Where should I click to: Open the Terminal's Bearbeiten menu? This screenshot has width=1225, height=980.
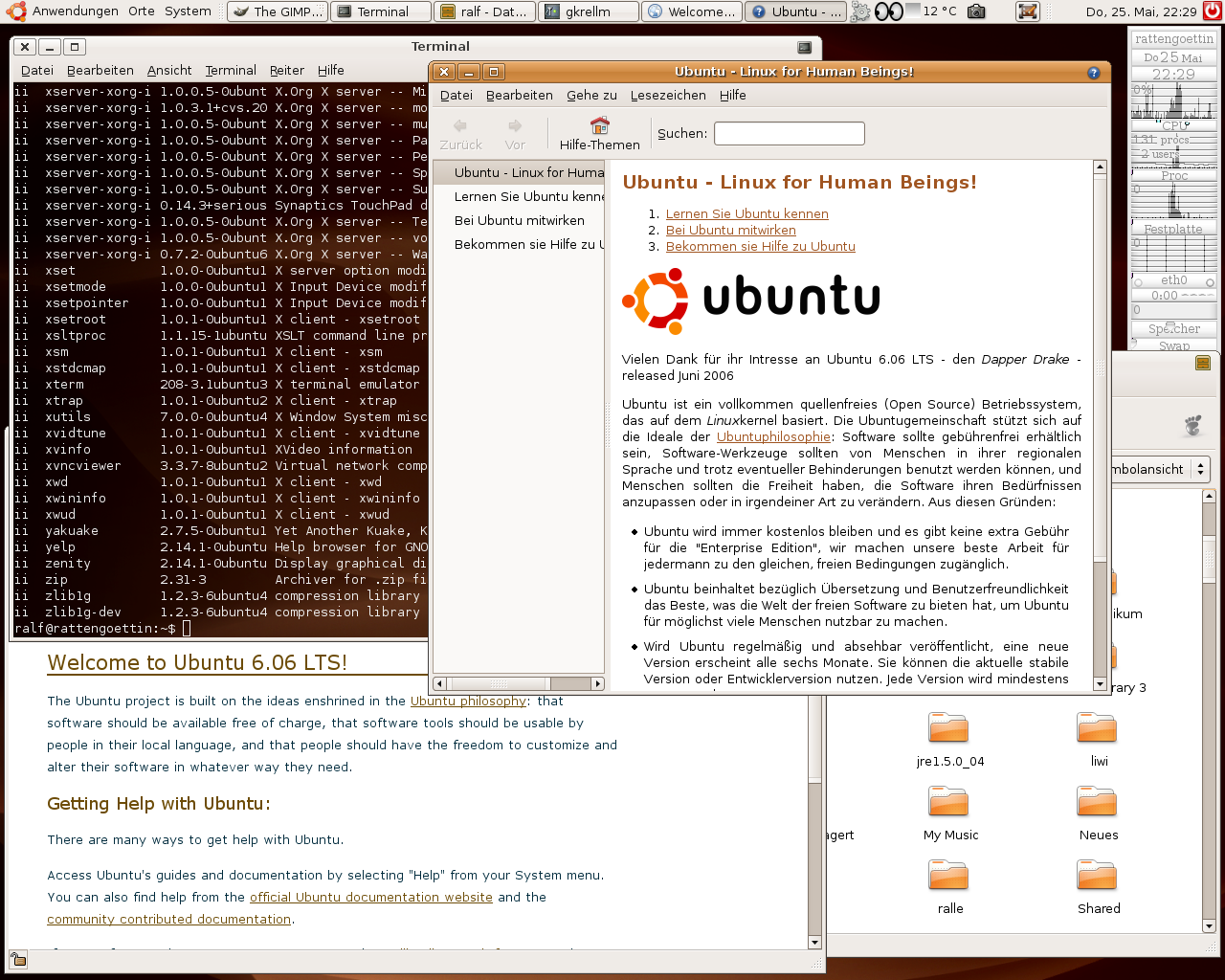100,71
